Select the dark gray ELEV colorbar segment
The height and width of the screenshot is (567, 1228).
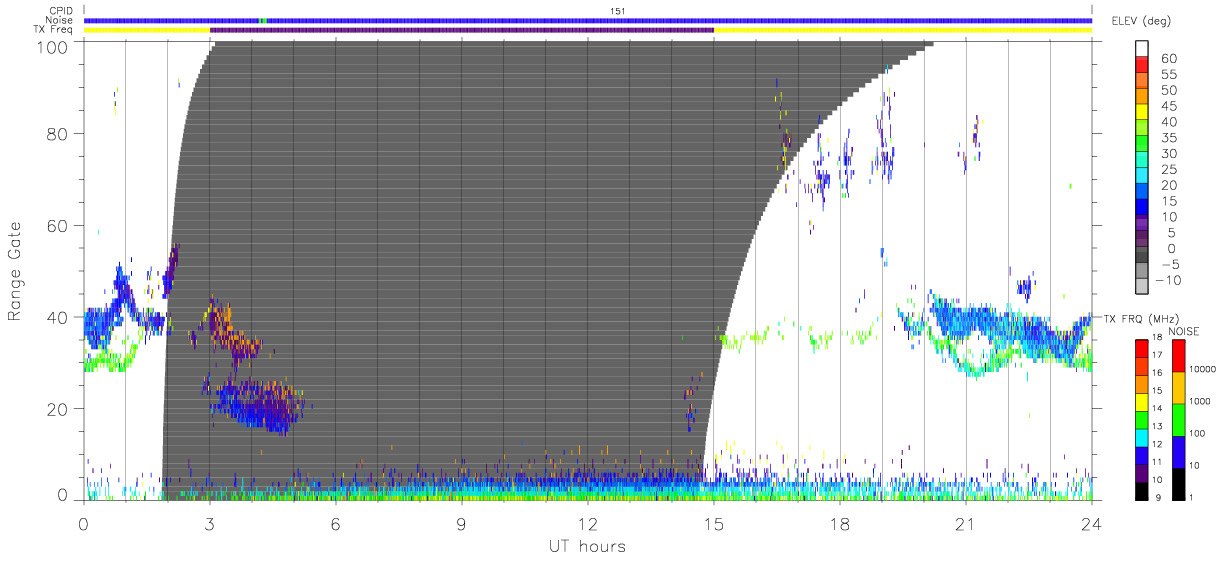point(1142,254)
